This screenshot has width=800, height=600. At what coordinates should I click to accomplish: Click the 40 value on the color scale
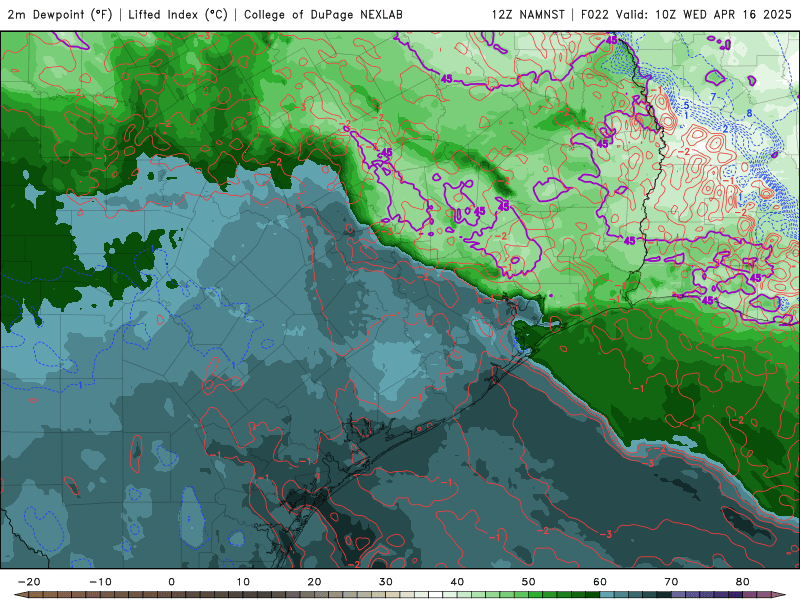[x=457, y=582]
